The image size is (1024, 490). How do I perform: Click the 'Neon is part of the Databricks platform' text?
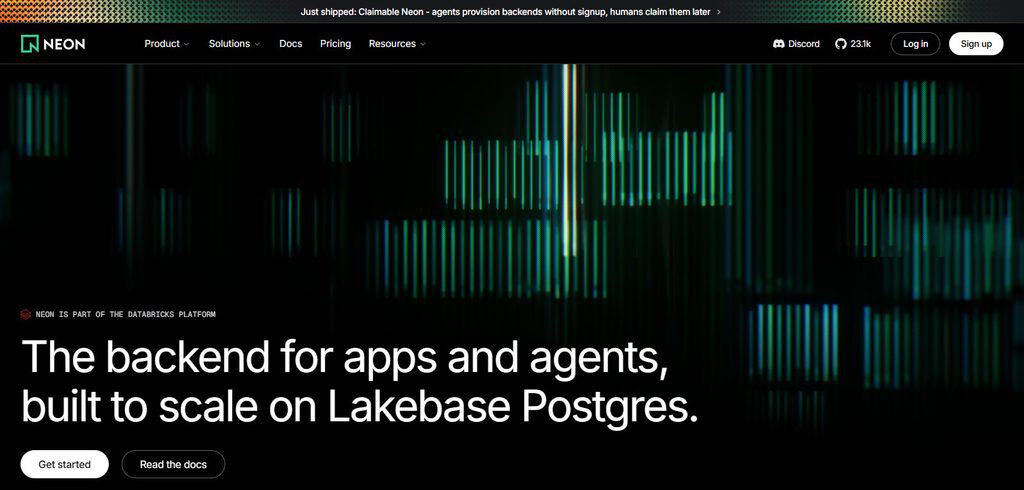(x=125, y=314)
